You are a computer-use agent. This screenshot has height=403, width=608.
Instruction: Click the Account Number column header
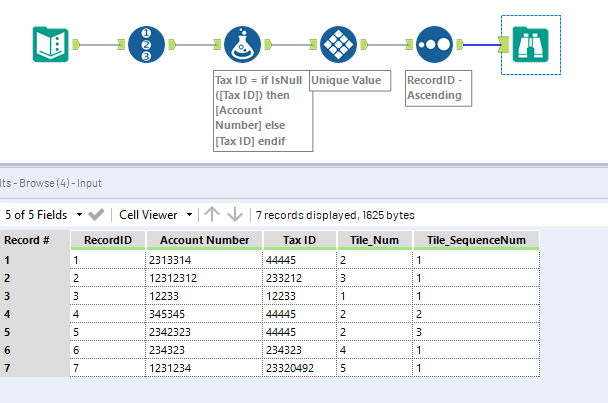[x=204, y=240]
